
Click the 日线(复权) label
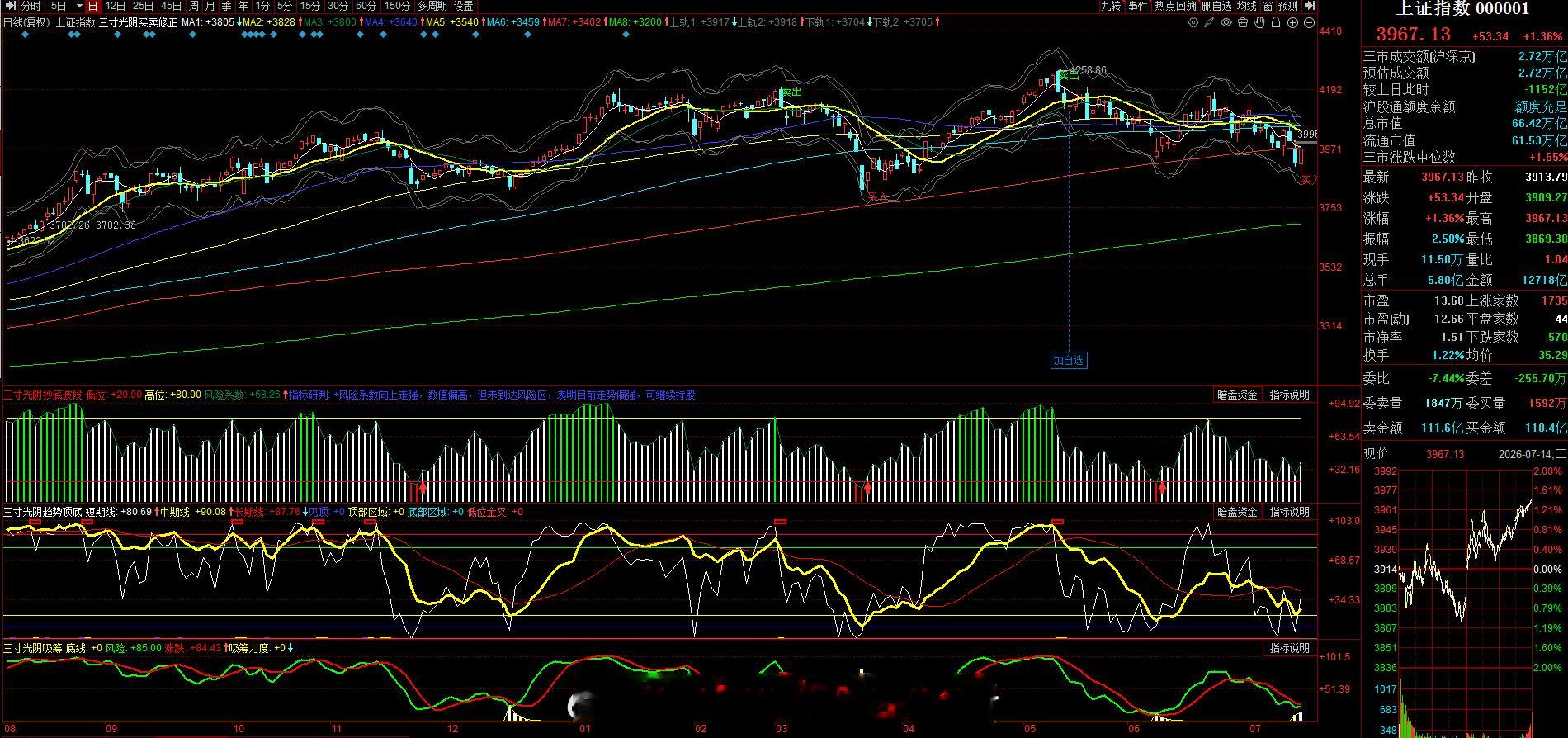26,22
